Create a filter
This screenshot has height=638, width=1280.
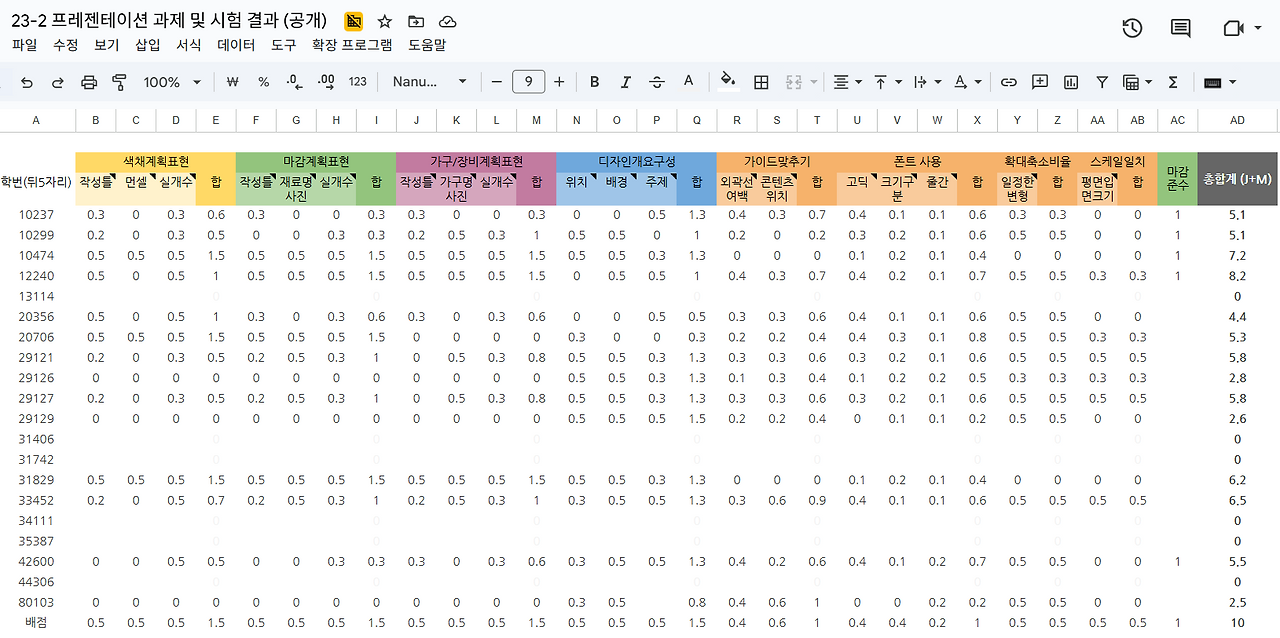tap(1102, 82)
